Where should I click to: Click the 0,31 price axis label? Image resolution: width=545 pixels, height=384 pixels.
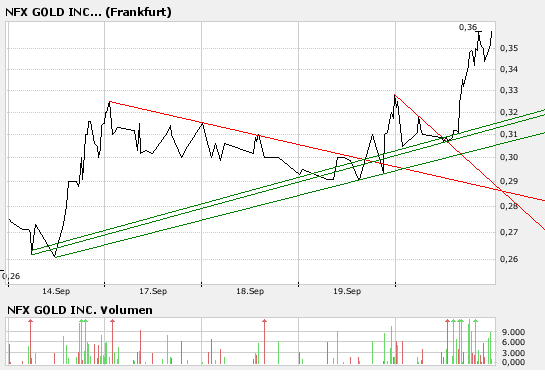509,134
